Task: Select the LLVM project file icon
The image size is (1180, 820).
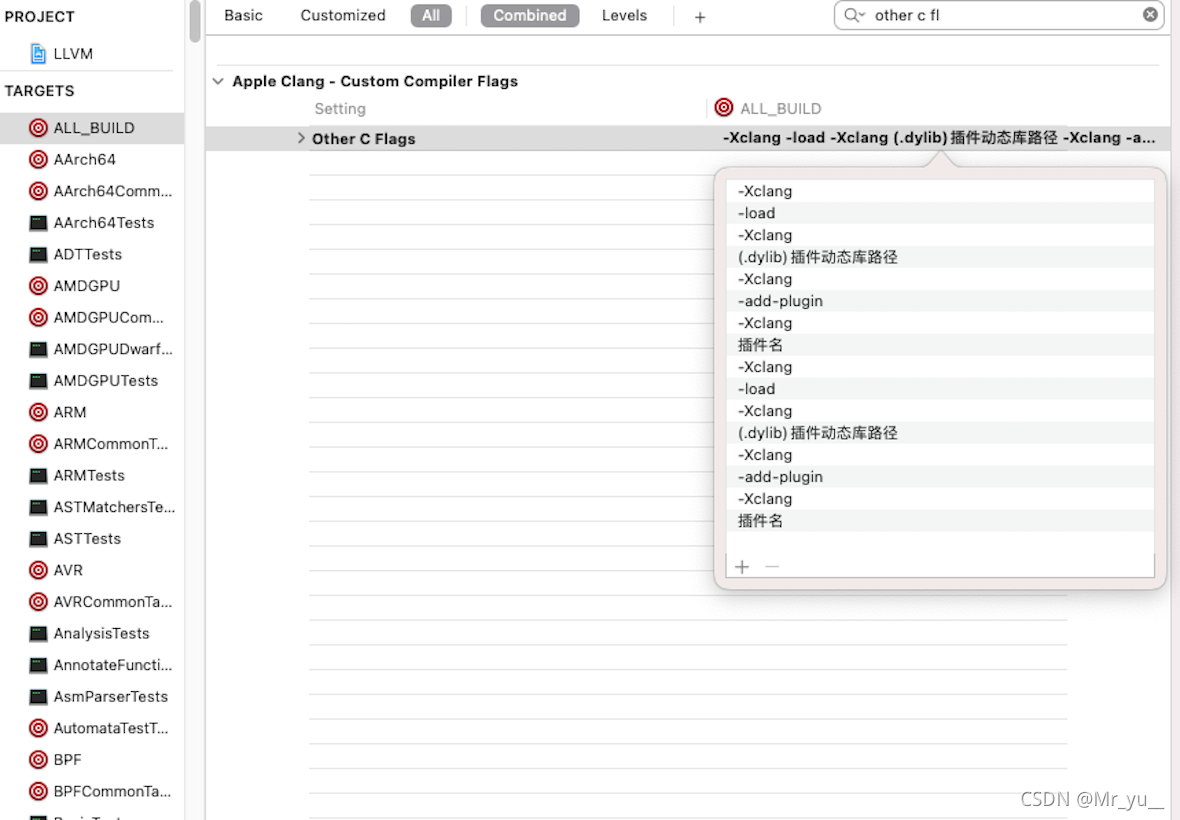Action: click(38, 53)
